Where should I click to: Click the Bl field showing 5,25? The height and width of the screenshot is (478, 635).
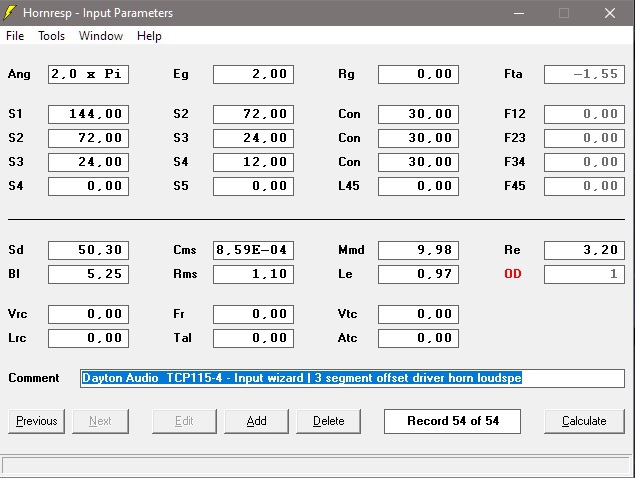point(88,274)
